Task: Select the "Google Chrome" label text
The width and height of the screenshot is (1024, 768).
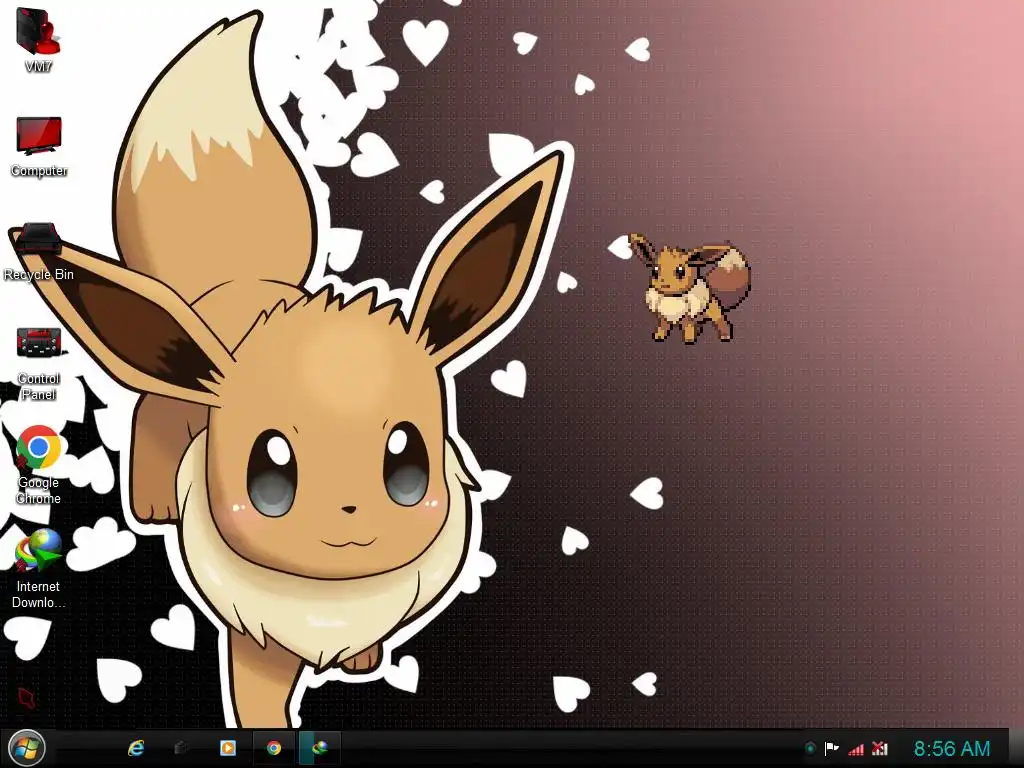Action: [x=39, y=490]
